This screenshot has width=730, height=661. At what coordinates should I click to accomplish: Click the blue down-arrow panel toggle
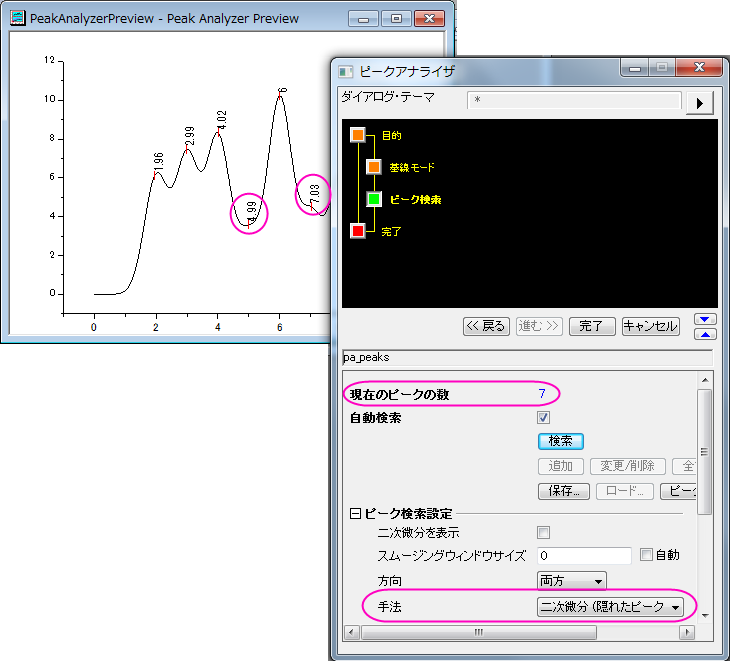point(705,319)
